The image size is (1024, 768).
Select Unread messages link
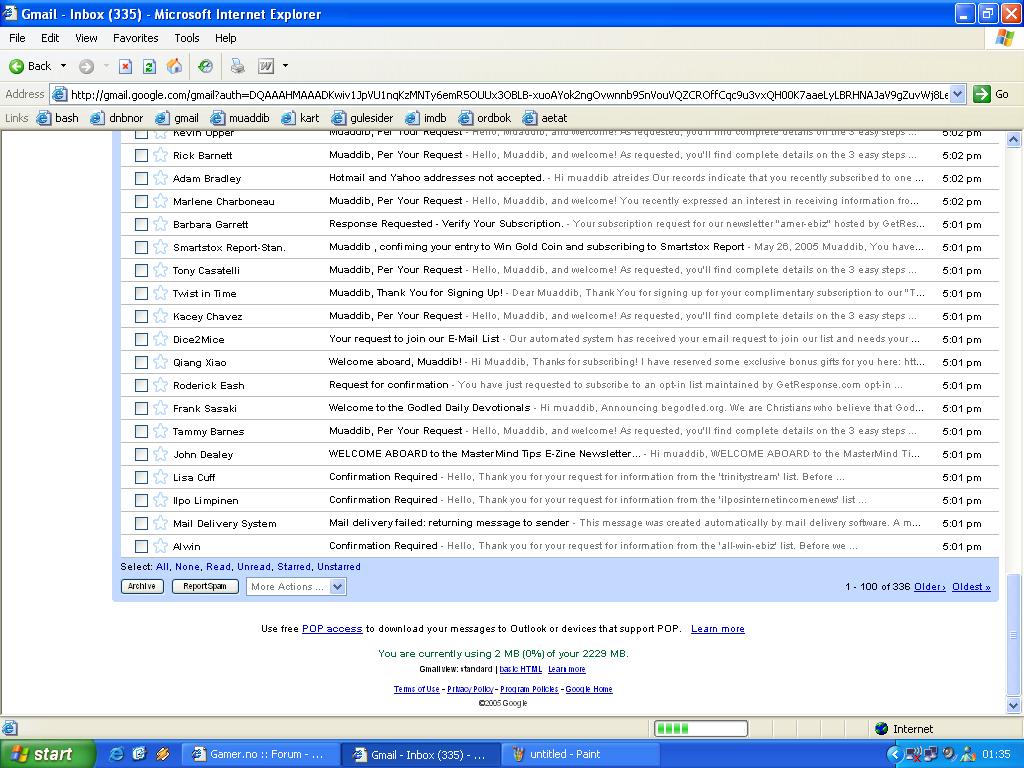click(253, 567)
